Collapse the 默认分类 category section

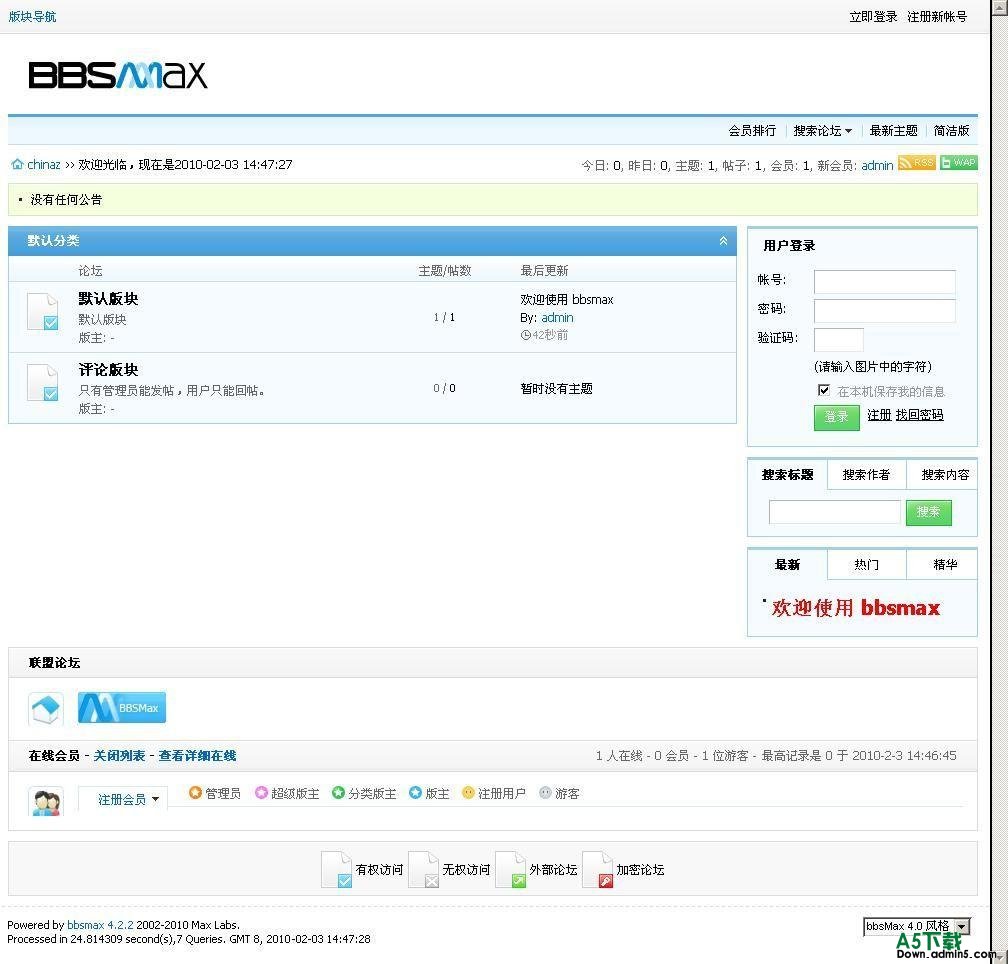723,241
